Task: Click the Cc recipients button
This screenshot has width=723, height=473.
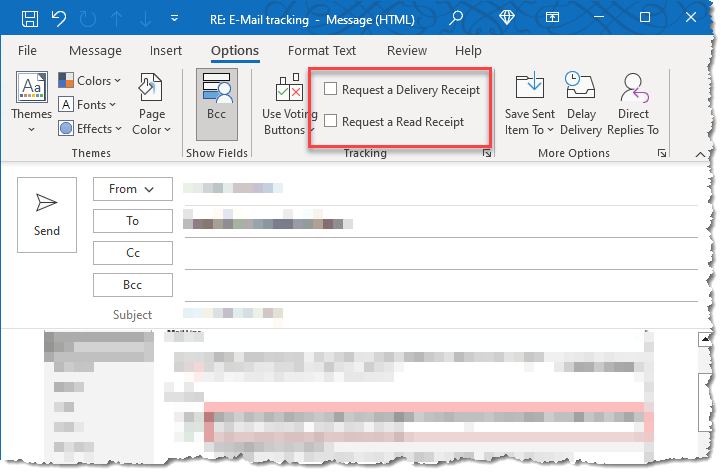Action: [x=133, y=253]
